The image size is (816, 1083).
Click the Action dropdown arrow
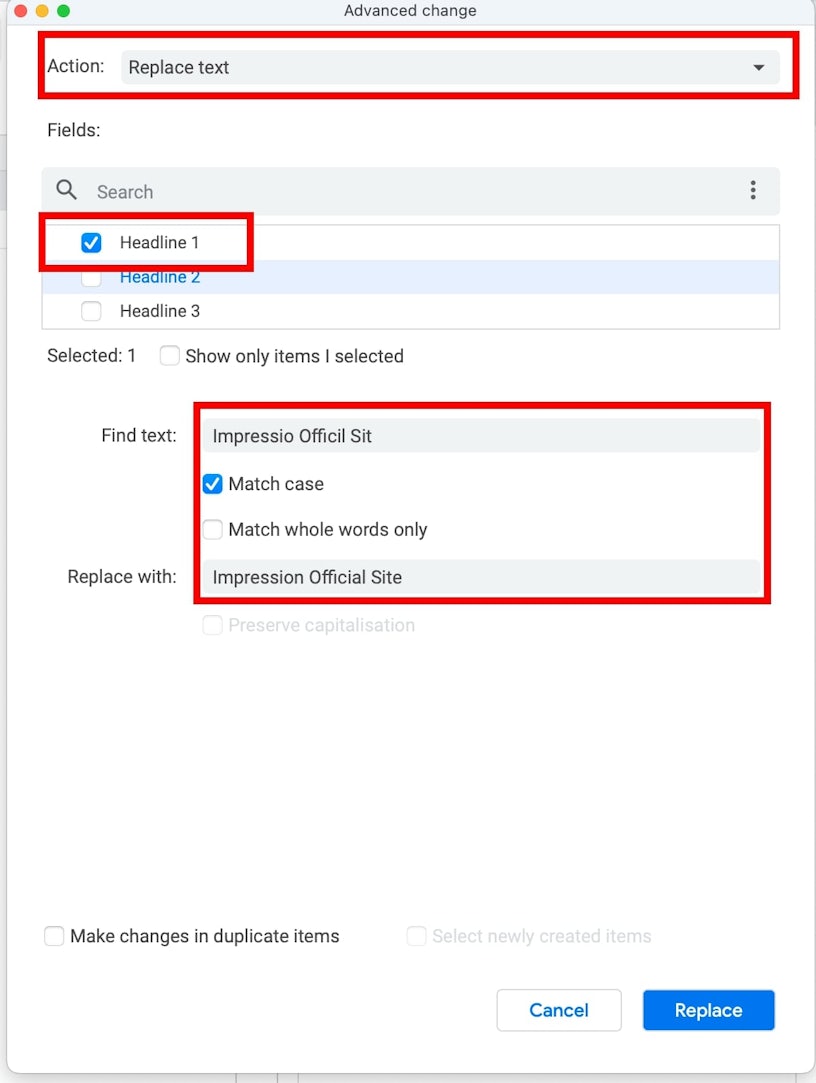pyautogui.click(x=759, y=67)
